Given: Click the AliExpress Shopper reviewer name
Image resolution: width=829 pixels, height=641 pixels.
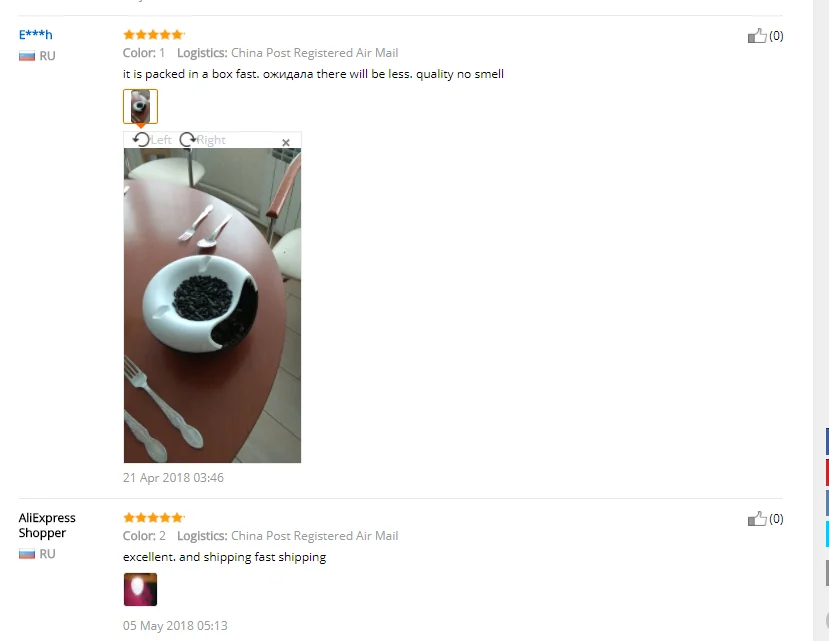Looking at the screenshot, I should tap(47, 525).
